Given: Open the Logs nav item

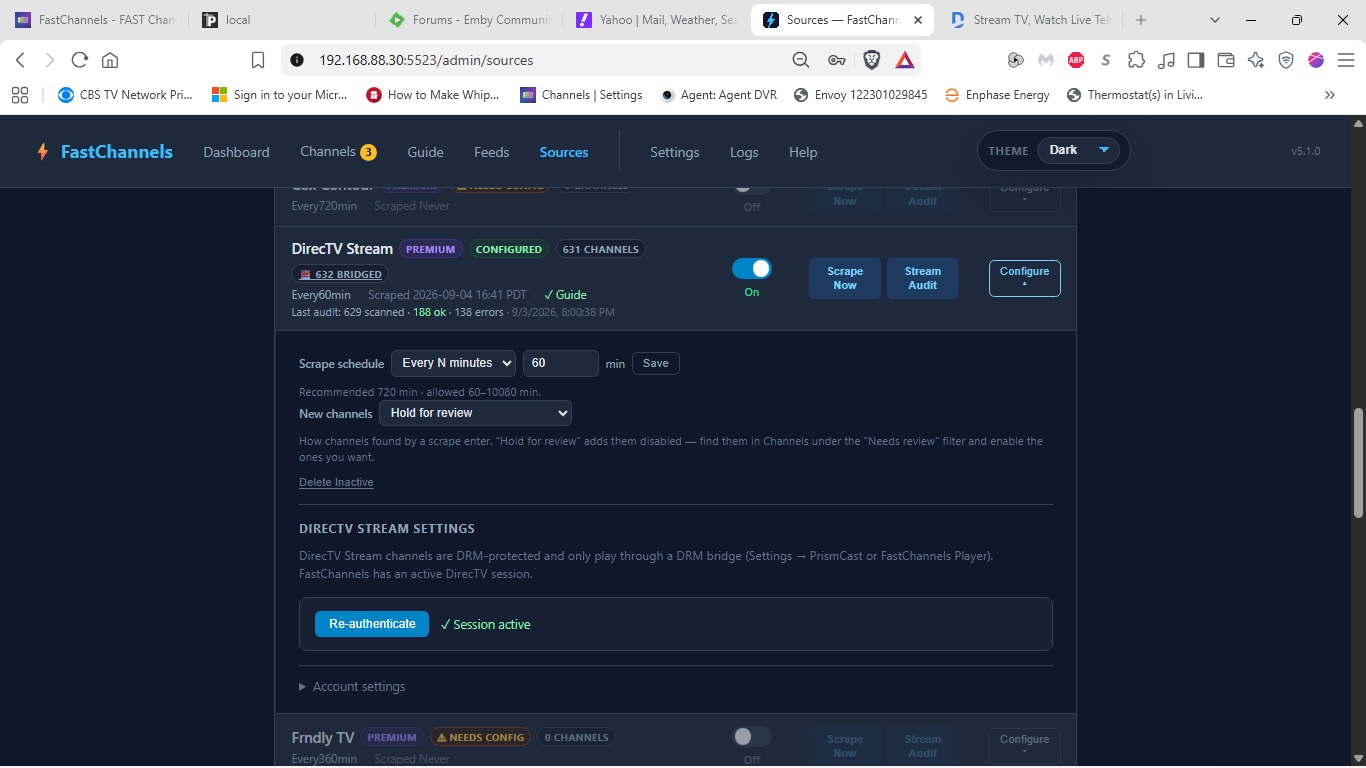Looking at the screenshot, I should [x=744, y=152].
